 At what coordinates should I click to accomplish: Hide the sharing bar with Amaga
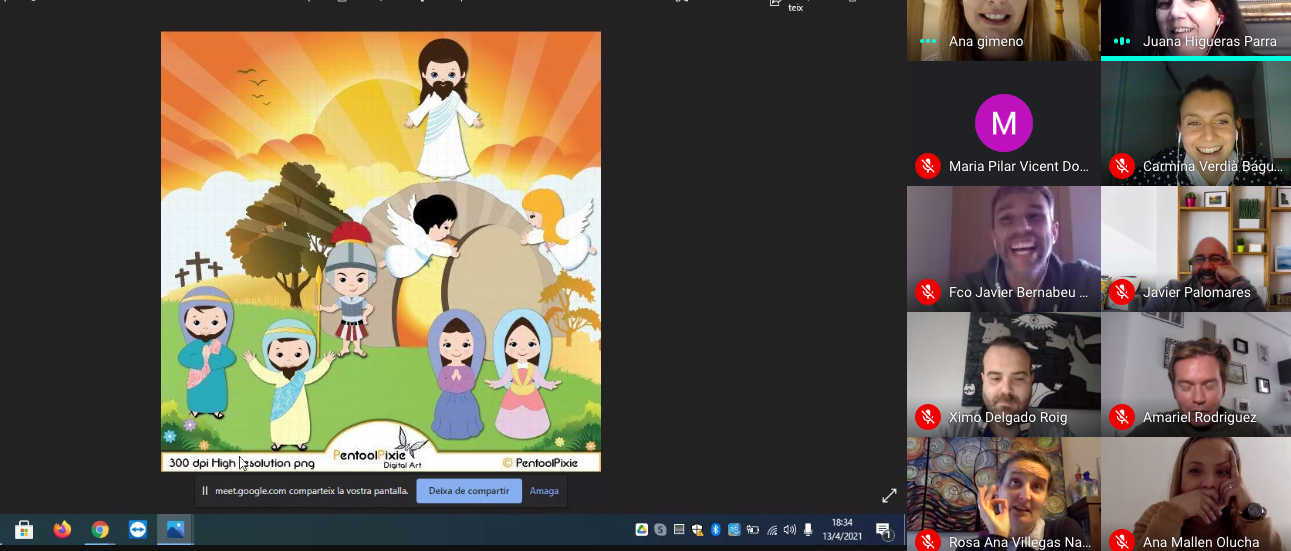(x=544, y=491)
